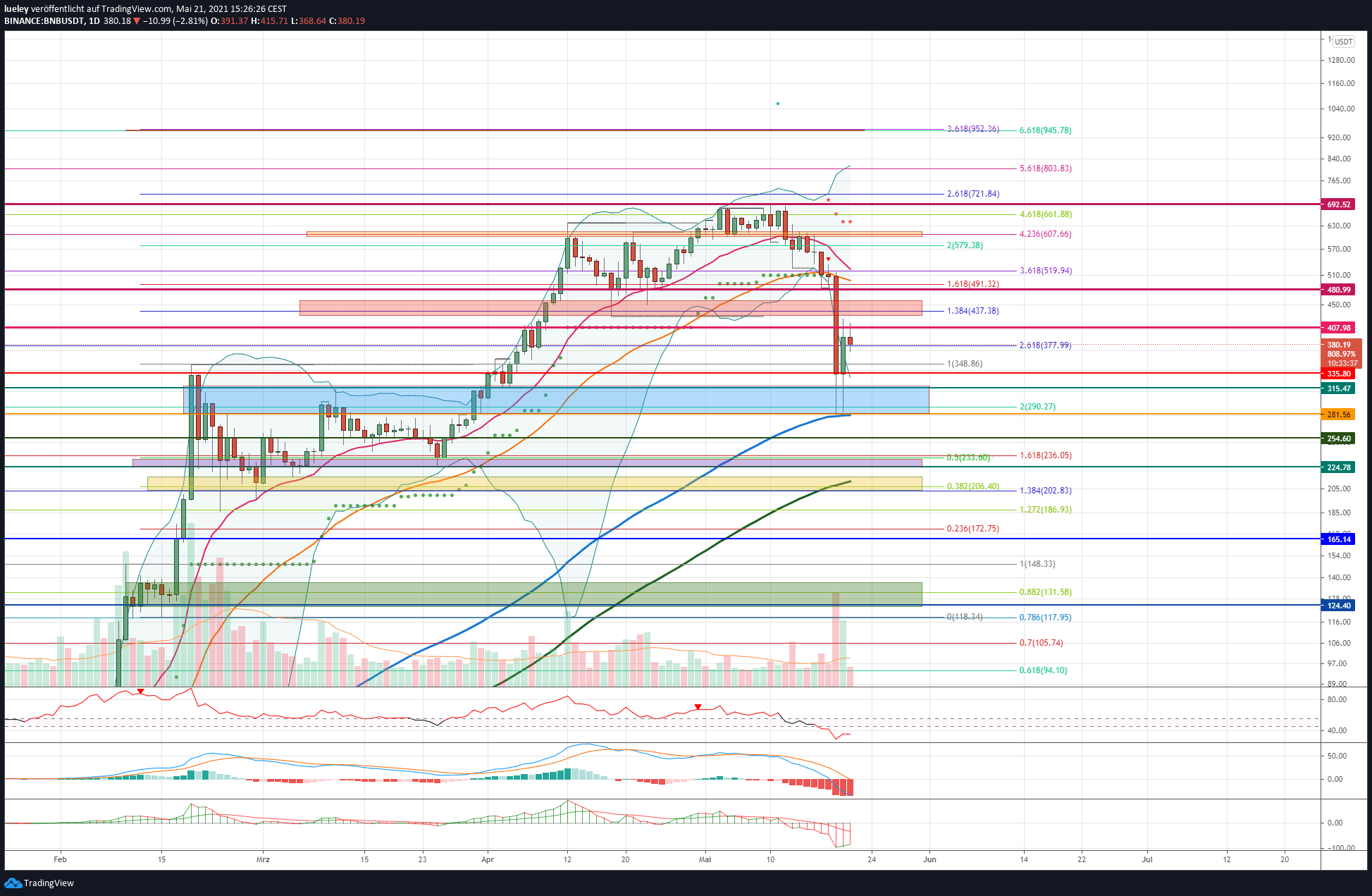The width and height of the screenshot is (1372, 896).
Task: Click the teal dot marker above the chart
Action: pos(777,104)
